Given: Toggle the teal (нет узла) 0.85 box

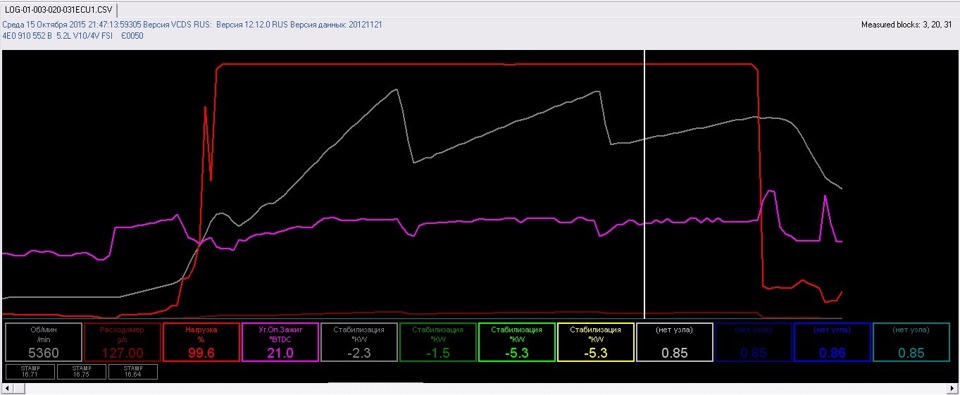Looking at the screenshot, I should pos(912,342).
